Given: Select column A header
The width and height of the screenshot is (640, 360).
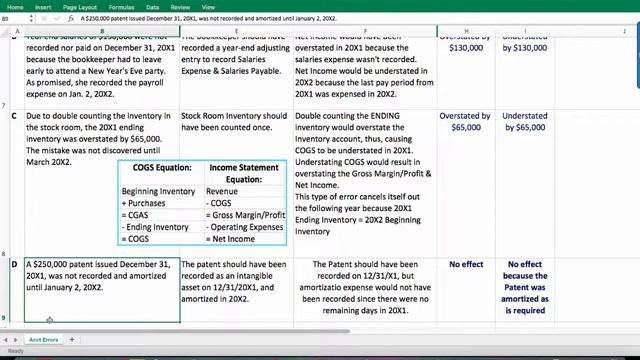Looking at the screenshot, I should tap(17, 31).
